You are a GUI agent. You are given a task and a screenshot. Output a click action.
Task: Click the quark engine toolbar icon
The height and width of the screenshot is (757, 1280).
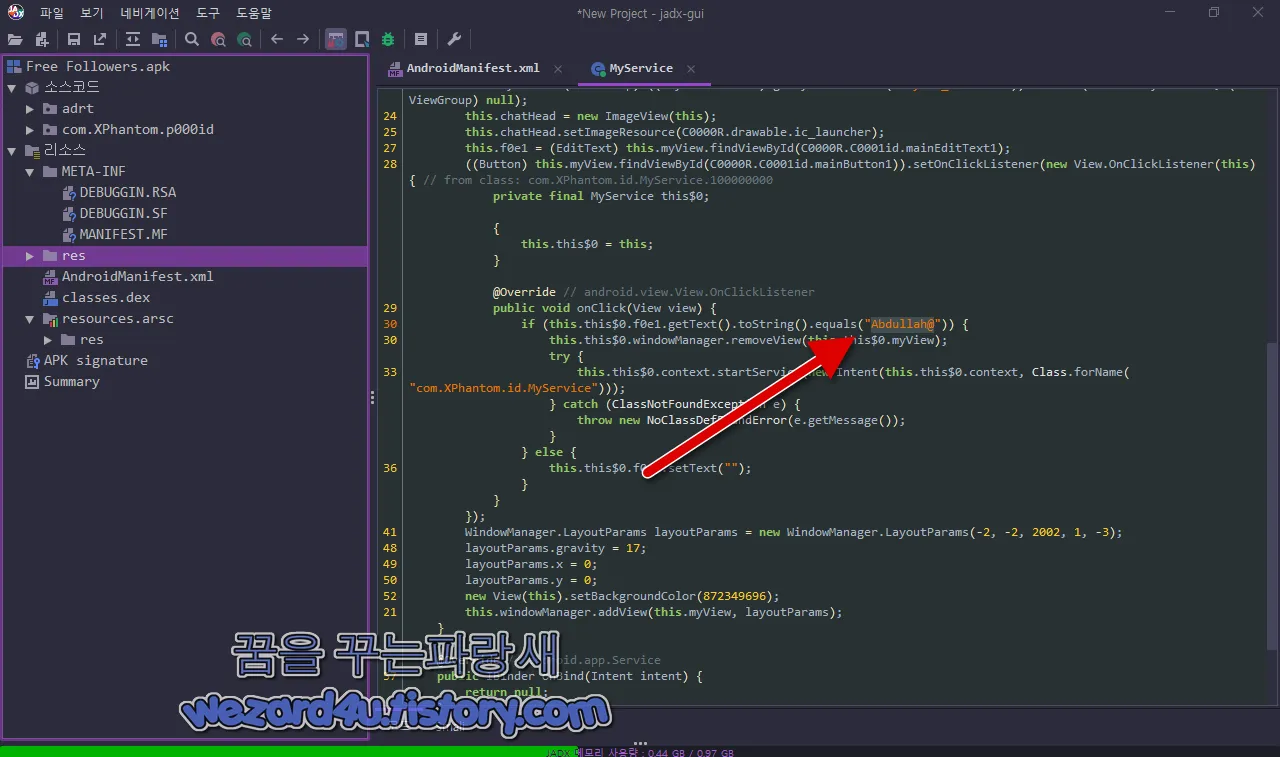(362, 39)
